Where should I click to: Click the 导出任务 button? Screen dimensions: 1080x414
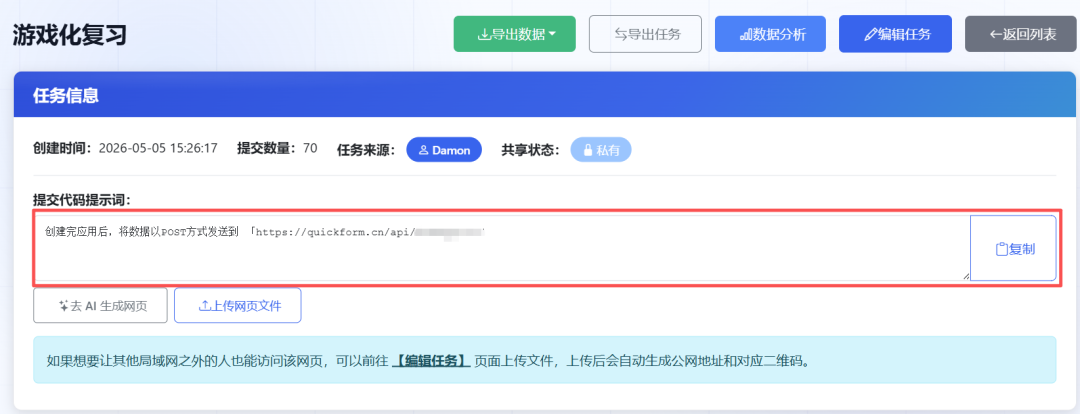pos(645,34)
